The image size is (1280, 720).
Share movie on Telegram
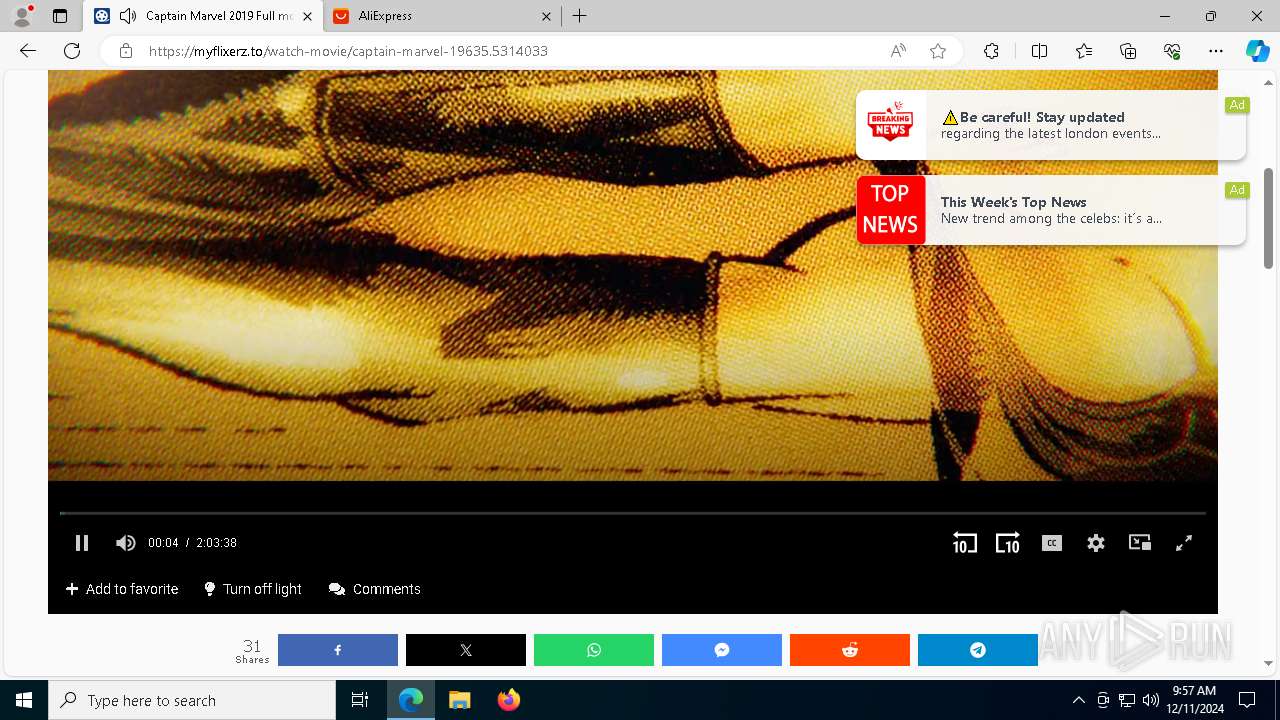click(978, 650)
